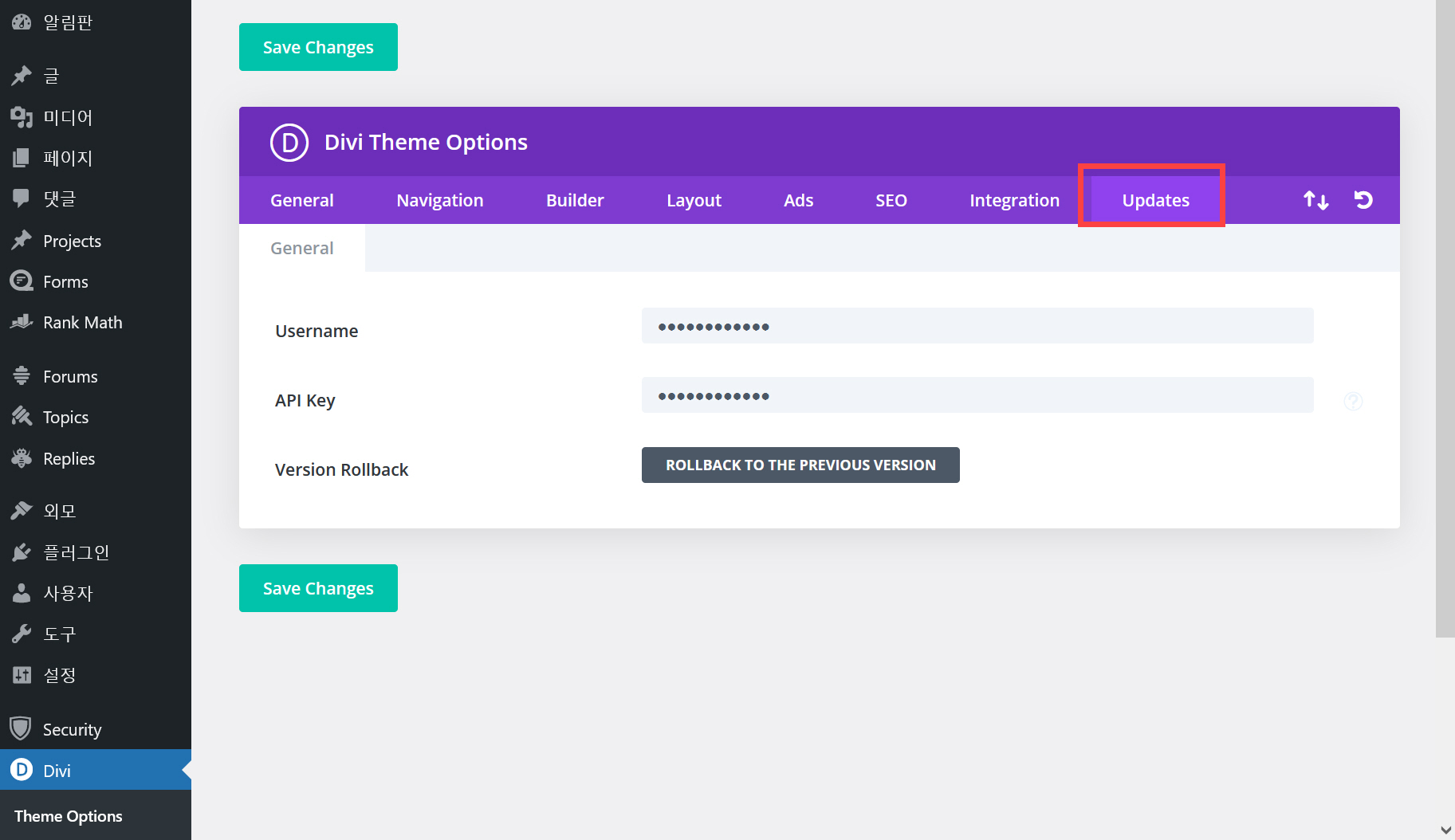The height and width of the screenshot is (840, 1455).
Task: Click the 글 posts pin icon
Action: 22,76
